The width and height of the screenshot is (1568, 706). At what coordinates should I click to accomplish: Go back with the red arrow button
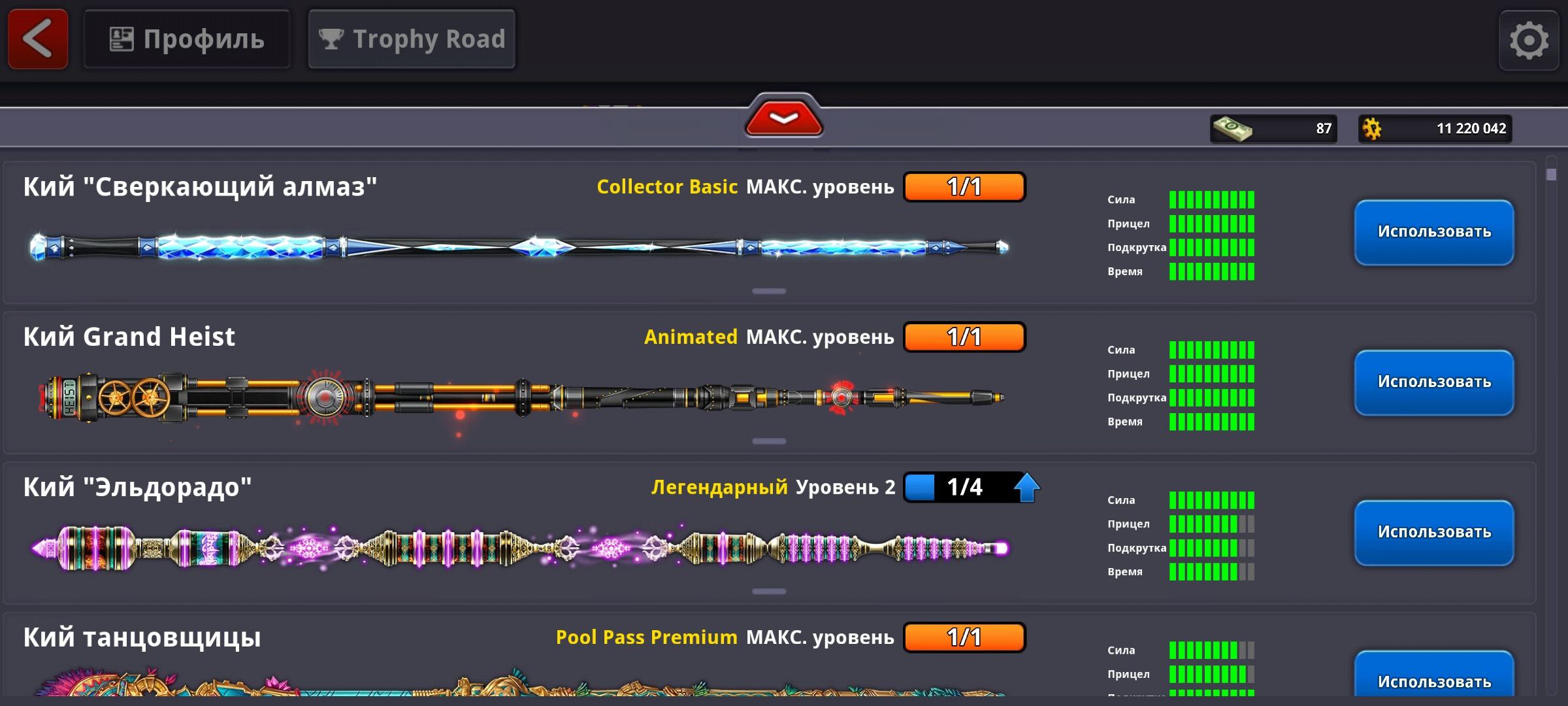pos(38,39)
